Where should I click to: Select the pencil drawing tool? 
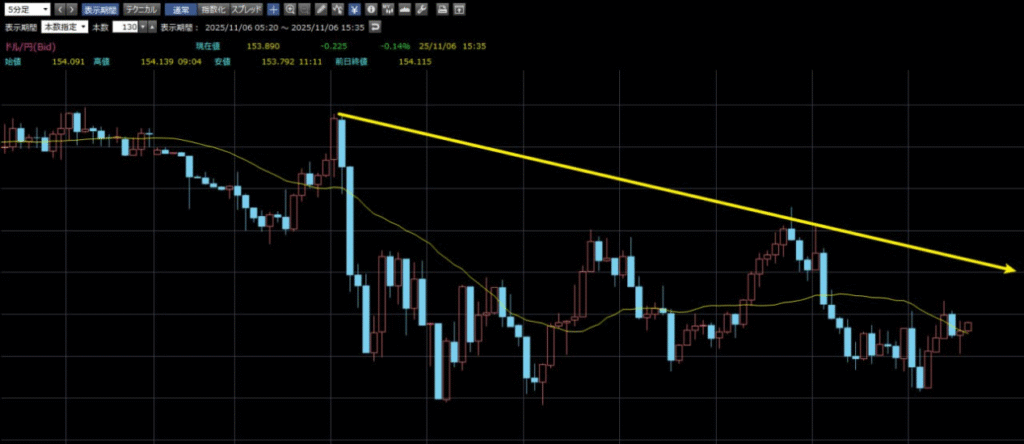point(319,9)
